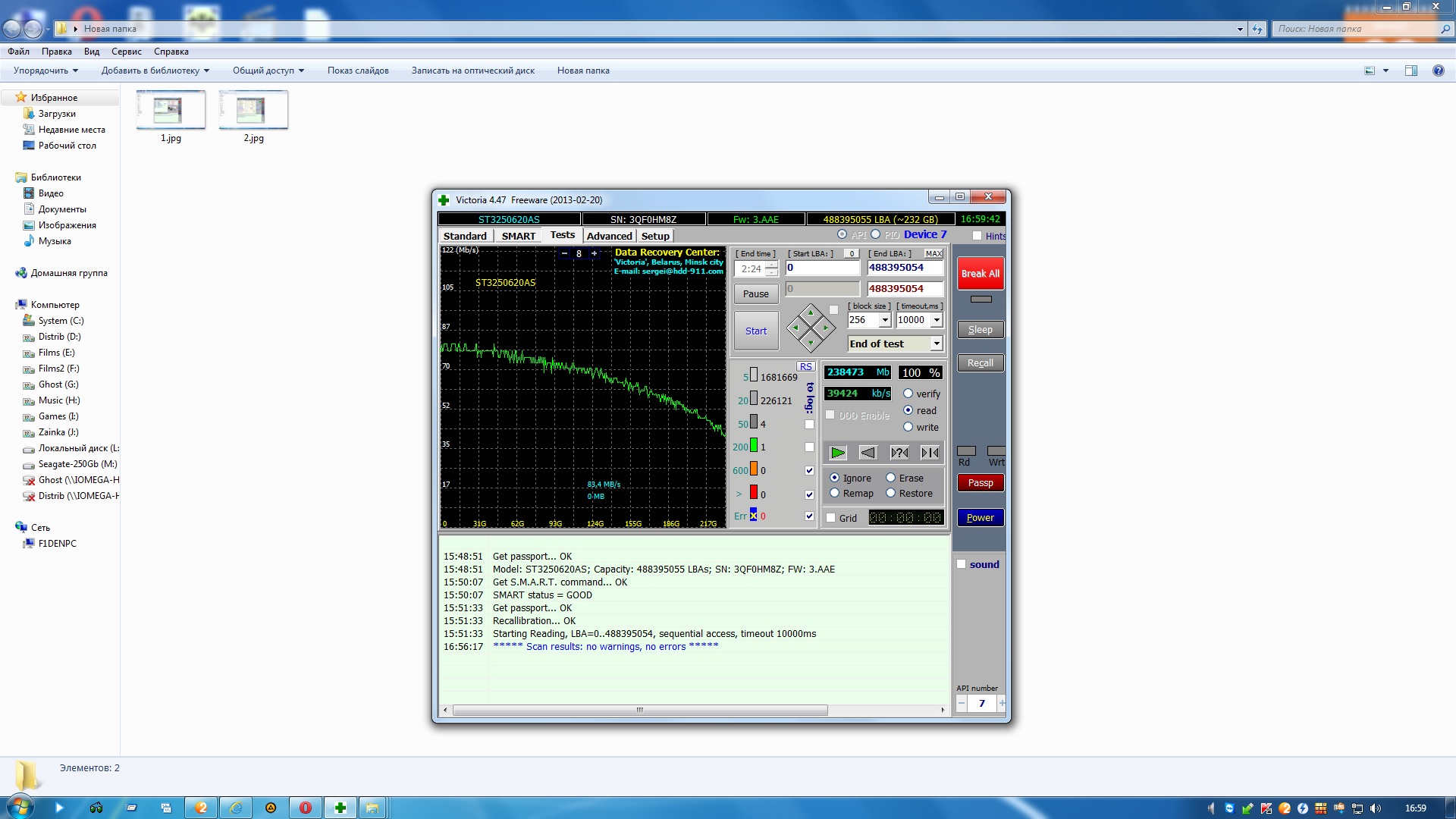Choose the Remap error action
Screen dimensions: 1456x819
coord(835,493)
